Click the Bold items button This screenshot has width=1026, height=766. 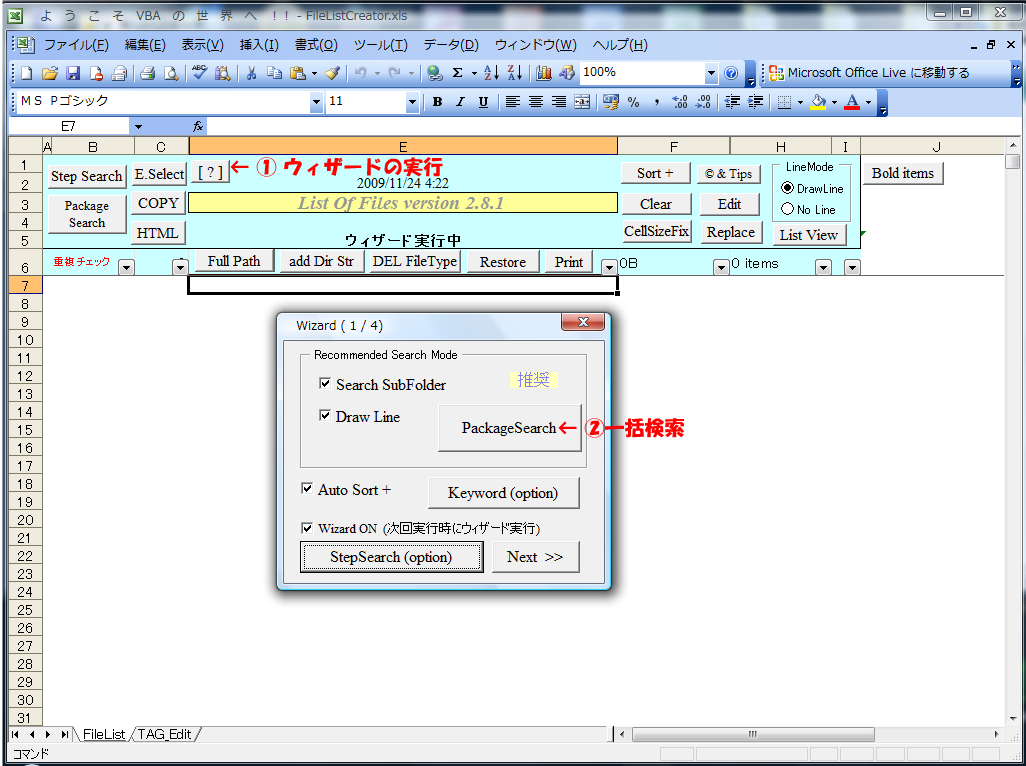coord(903,173)
